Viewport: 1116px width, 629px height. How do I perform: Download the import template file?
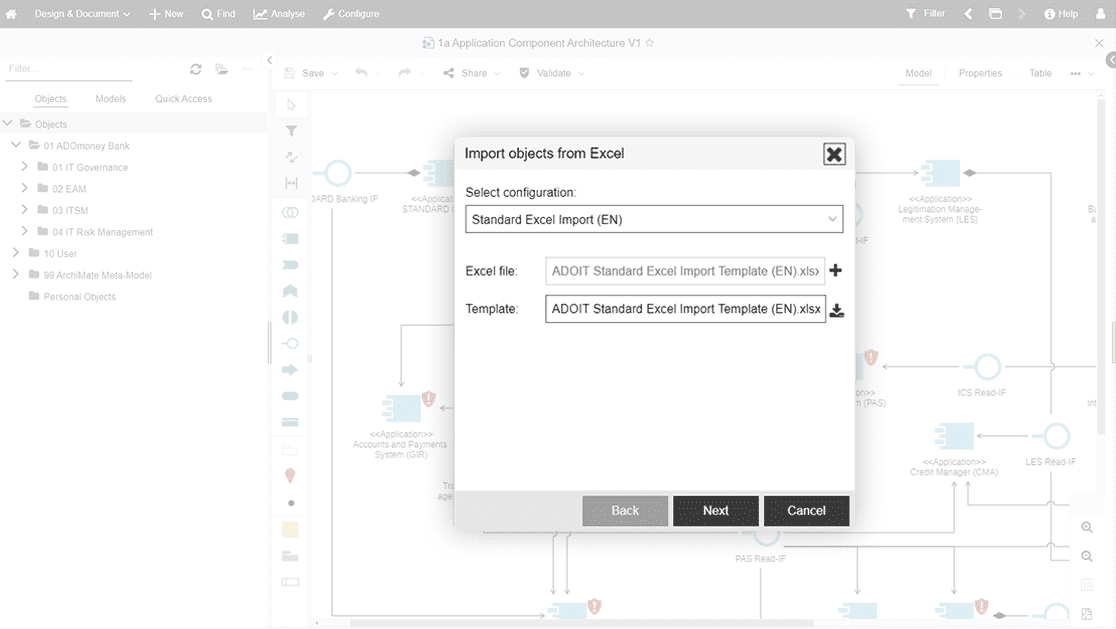pos(837,310)
